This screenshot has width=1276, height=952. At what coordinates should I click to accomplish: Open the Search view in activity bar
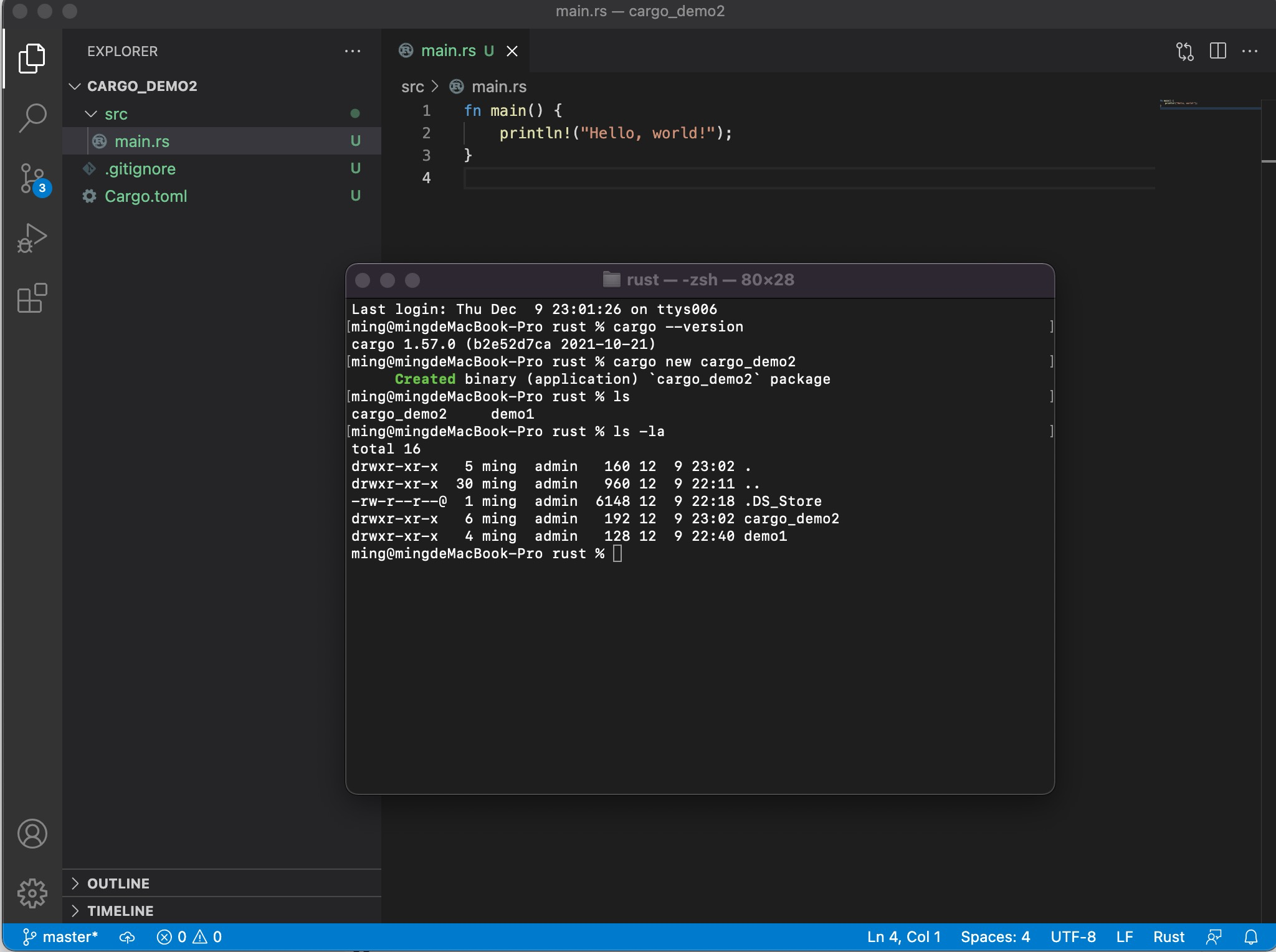tap(32, 118)
